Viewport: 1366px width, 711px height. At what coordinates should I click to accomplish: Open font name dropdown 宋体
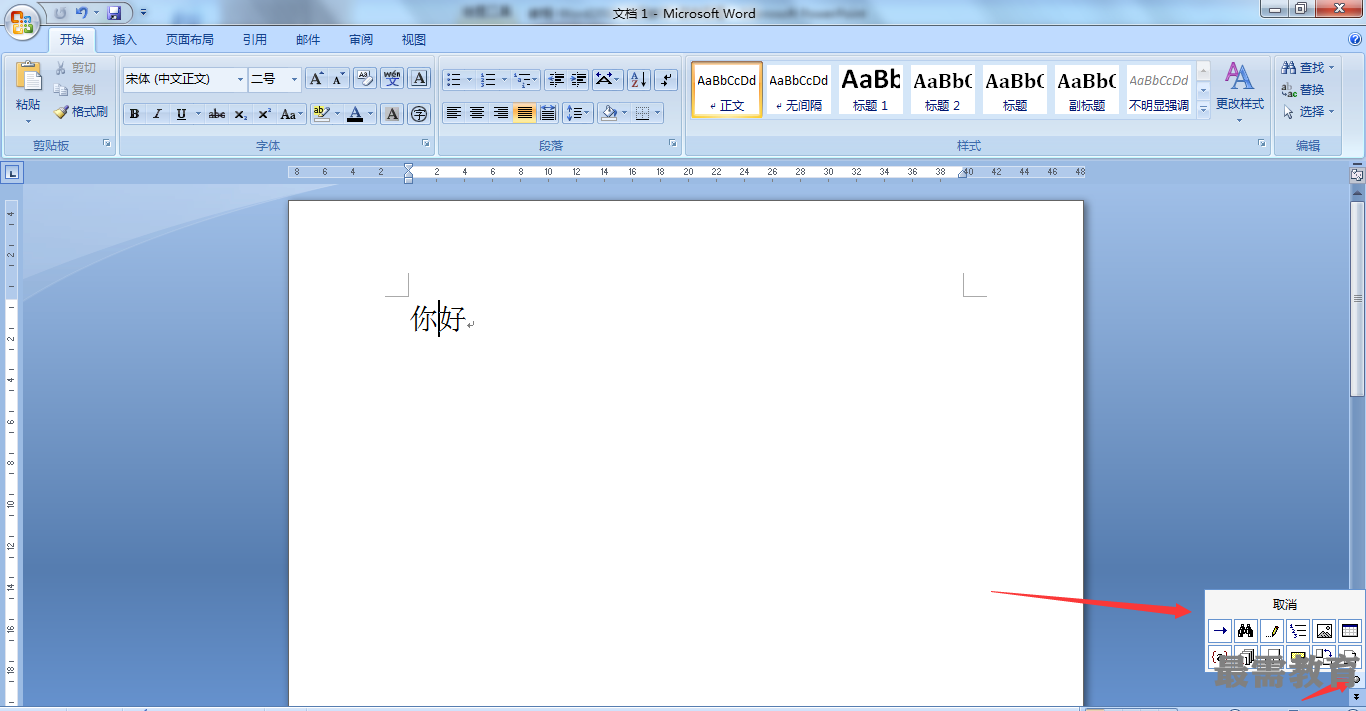(x=240, y=79)
